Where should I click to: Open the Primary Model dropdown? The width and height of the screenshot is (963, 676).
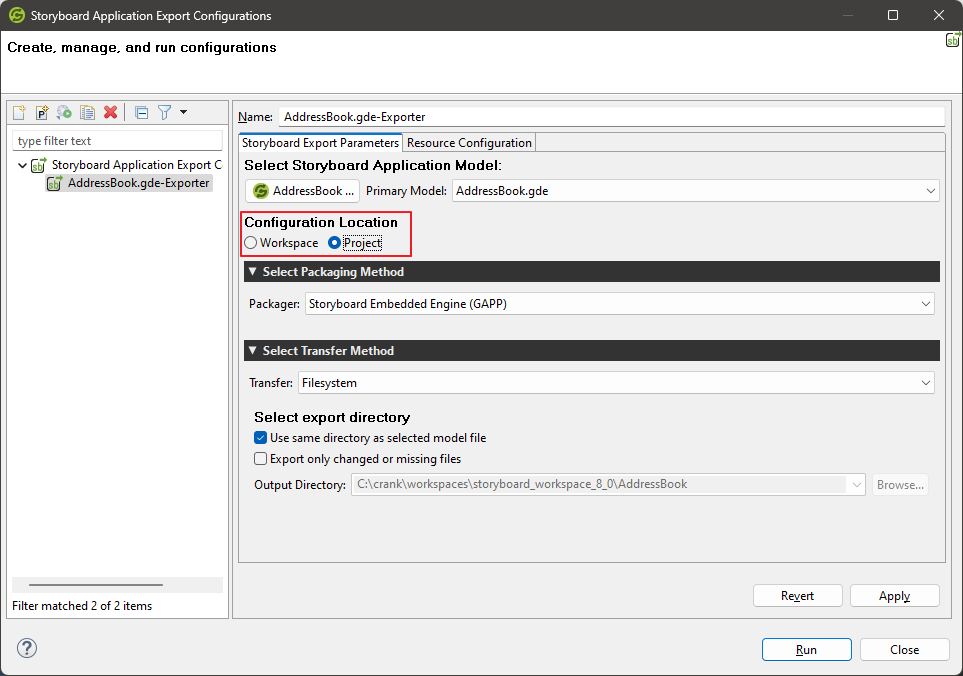930,190
